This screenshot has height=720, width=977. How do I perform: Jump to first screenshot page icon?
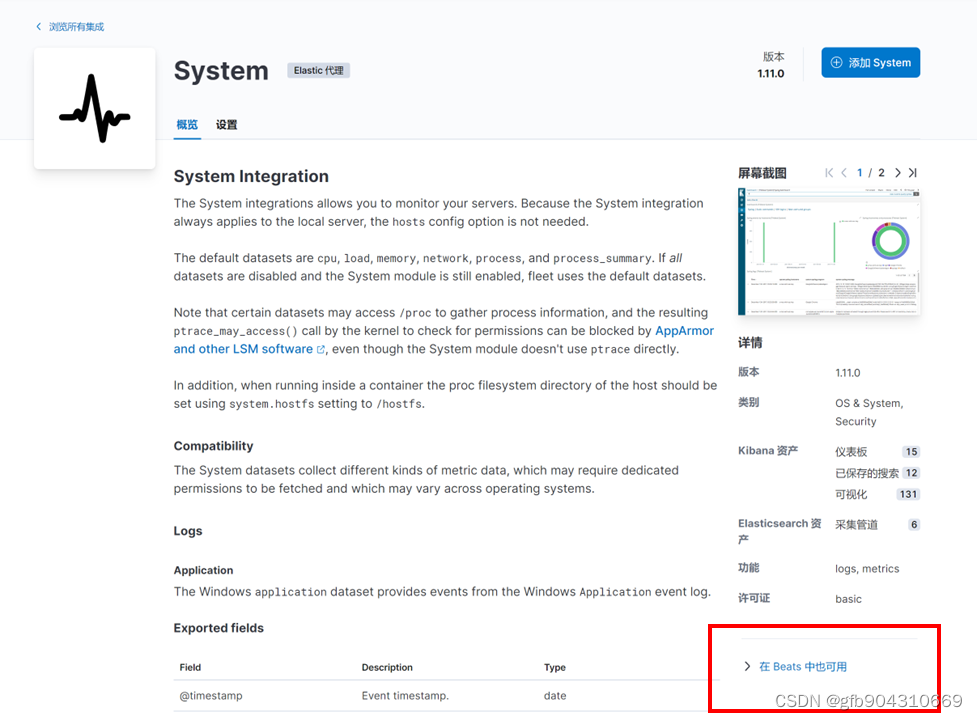click(x=829, y=173)
